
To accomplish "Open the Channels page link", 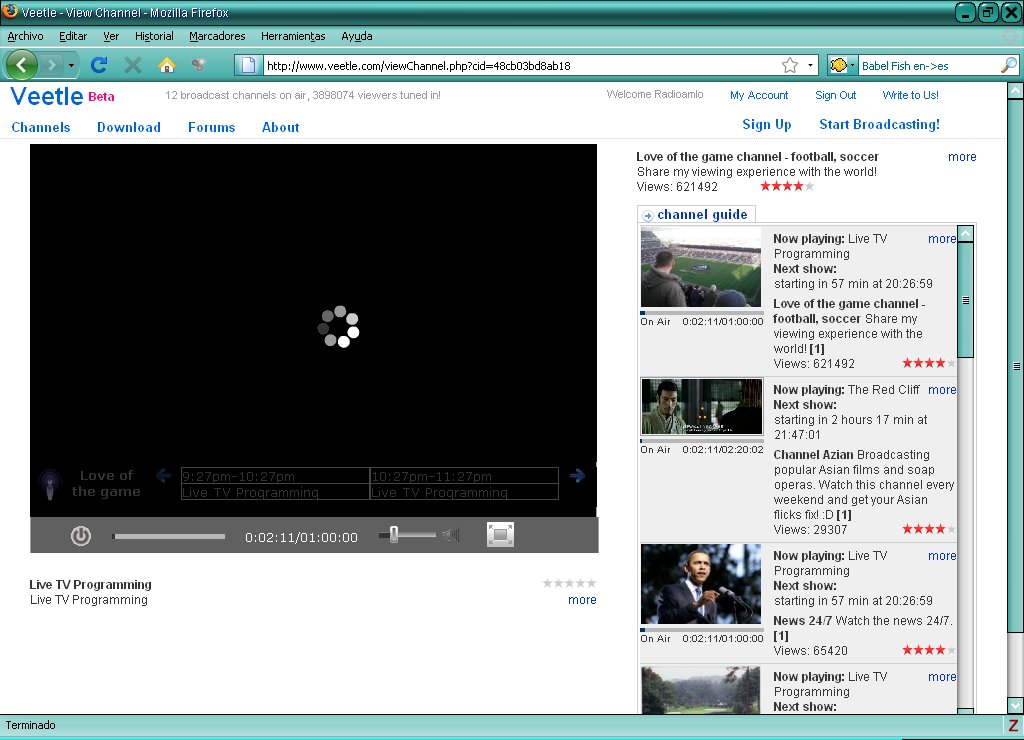I will (x=40, y=127).
